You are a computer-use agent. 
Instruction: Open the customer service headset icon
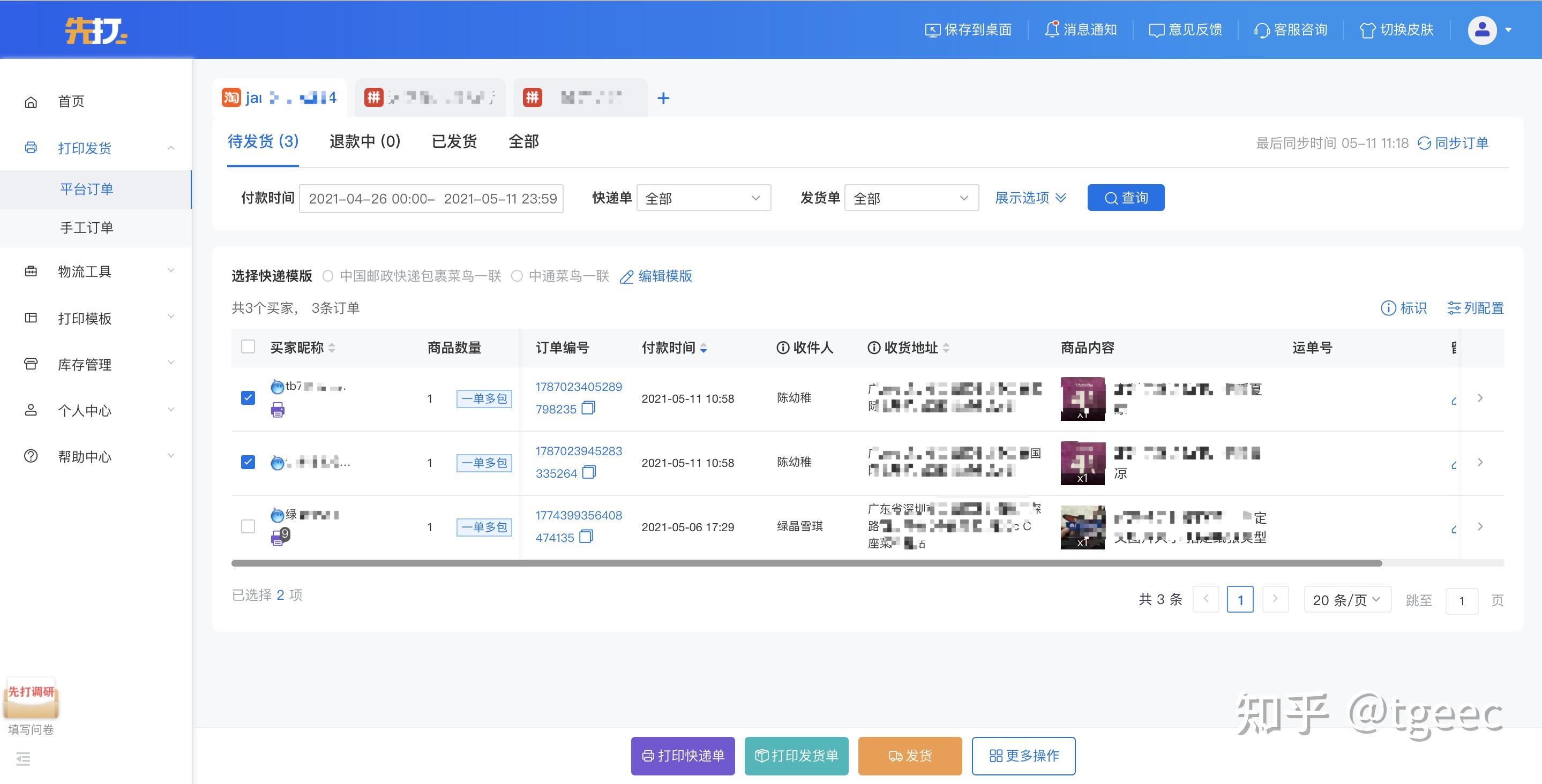(1261, 30)
